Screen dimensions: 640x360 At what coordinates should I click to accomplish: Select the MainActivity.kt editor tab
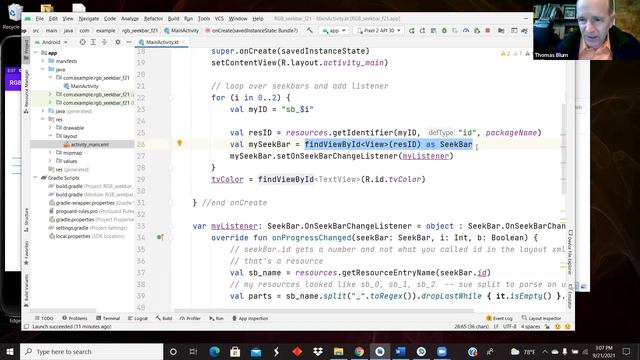[162, 42]
